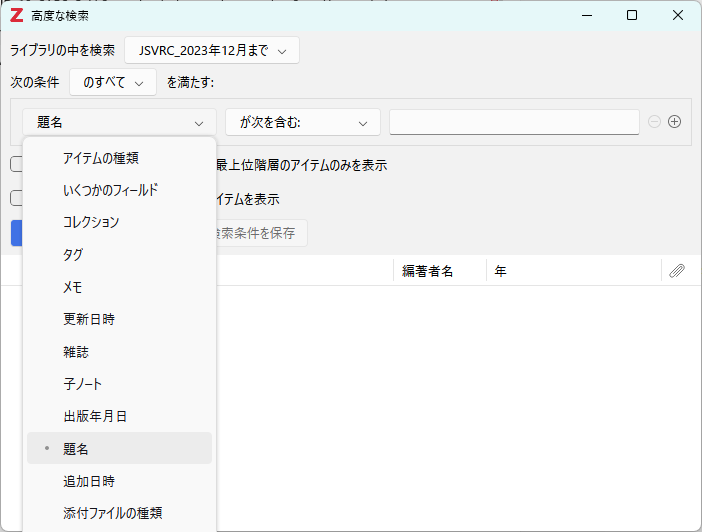This screenshot has height=532, width=702.
Task: Collapse the 題名 field dropdown
Action: tap(120, 122)
